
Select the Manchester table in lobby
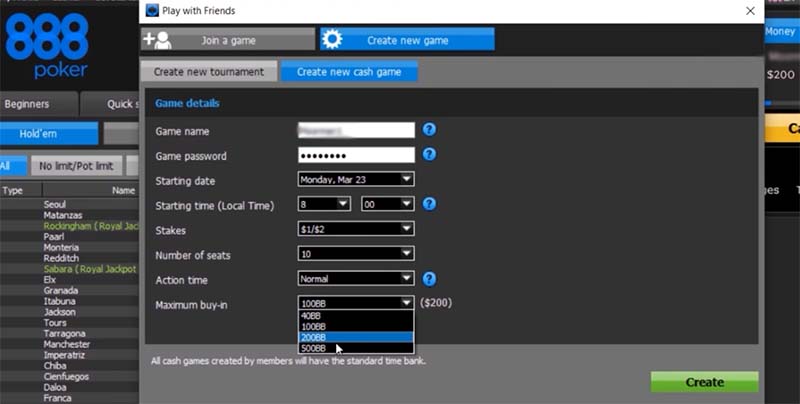coord(69,344)
